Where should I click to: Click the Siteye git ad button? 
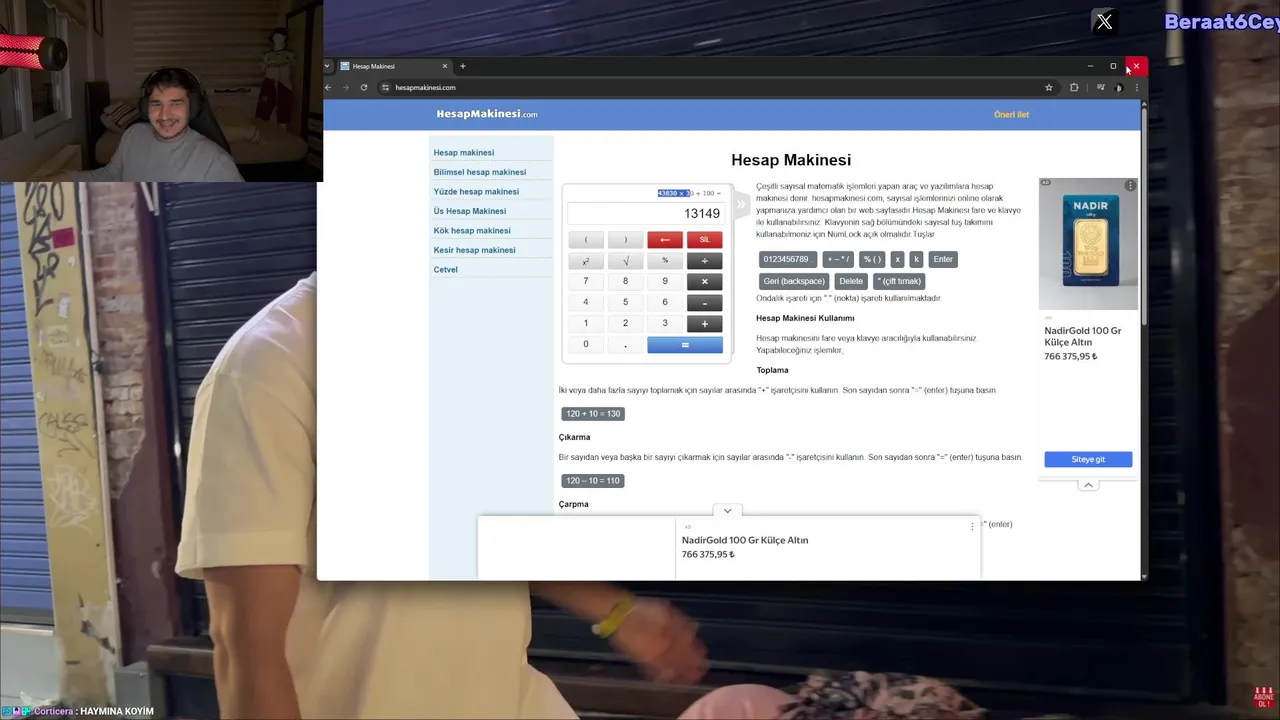click(x=1088, y=459)
